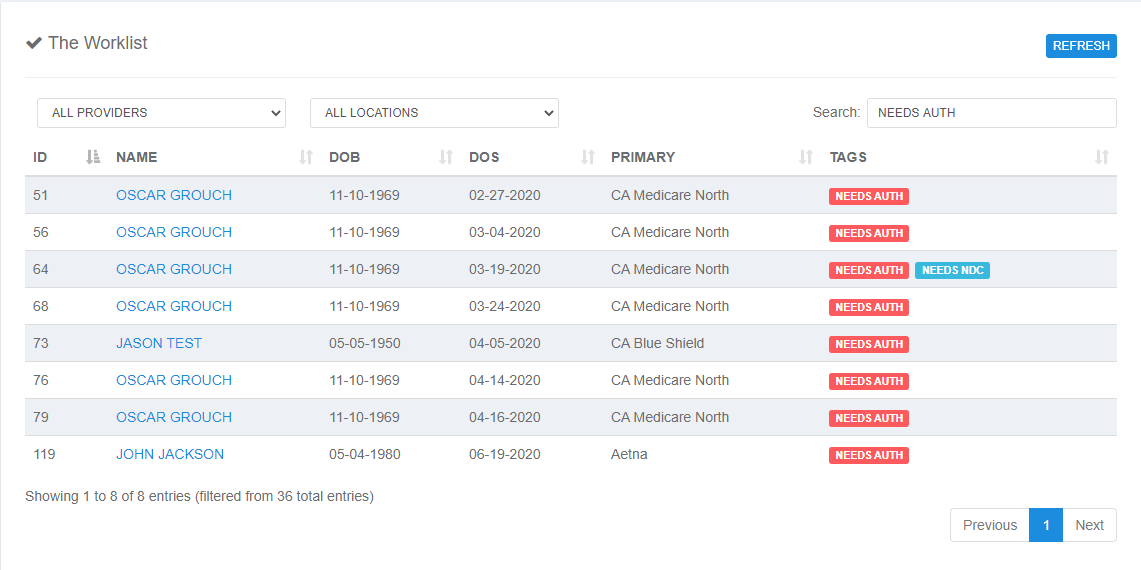The width and height of the screenshot is (1141, 570).
Task: Open OSCAR GROUCH link in row 79
Action: coord(174,417)
